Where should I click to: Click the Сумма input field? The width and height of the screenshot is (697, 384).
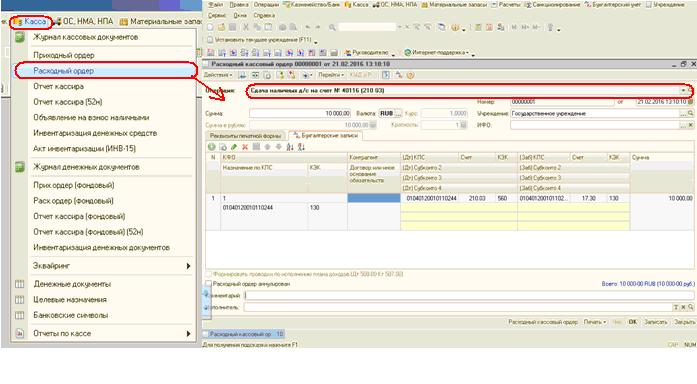click(300, 113)
